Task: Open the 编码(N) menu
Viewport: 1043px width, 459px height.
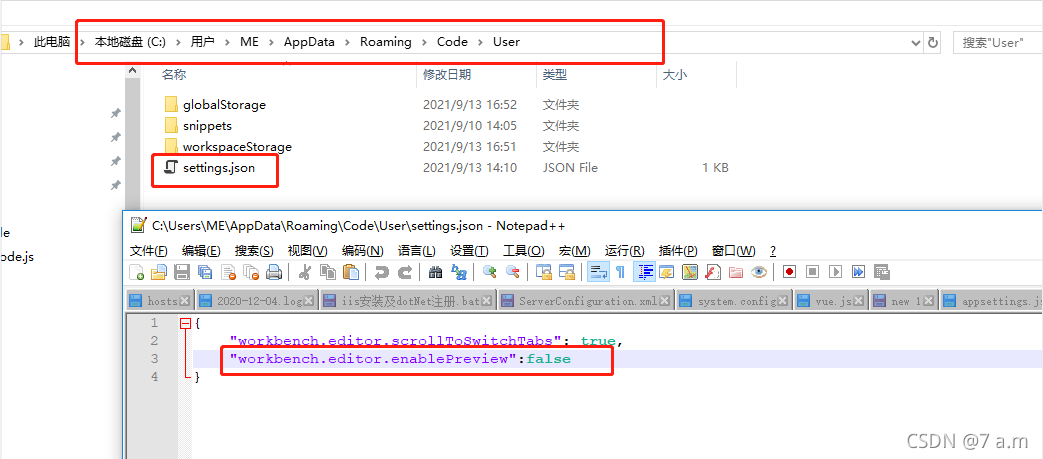Action: pos(363,251)
